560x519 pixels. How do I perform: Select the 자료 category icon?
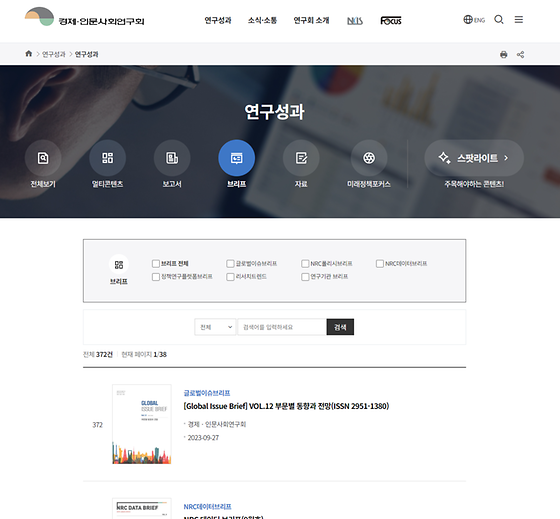click(x=301, y=158)
